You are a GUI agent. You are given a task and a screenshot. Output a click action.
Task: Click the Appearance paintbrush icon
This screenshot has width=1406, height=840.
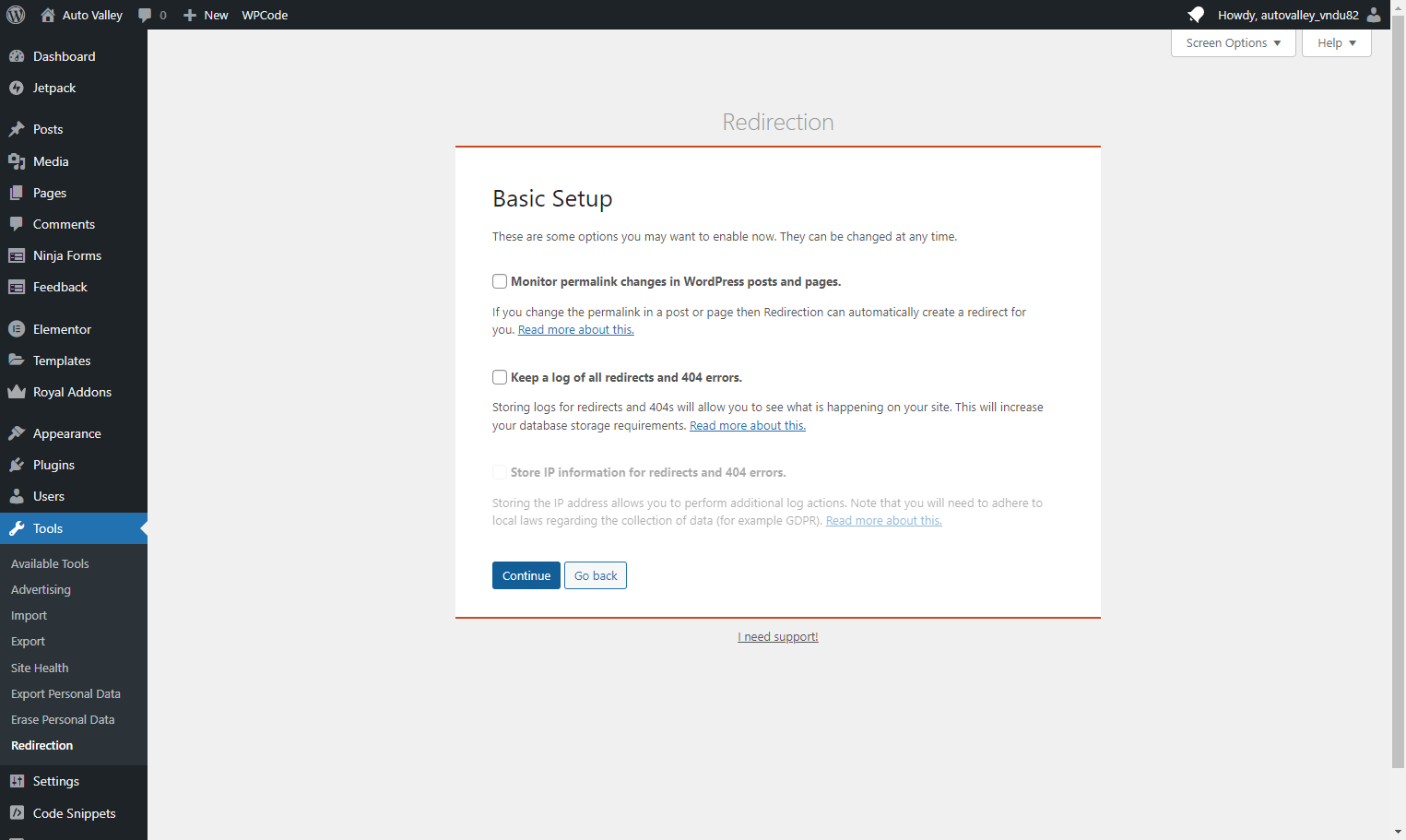(17, 433)
